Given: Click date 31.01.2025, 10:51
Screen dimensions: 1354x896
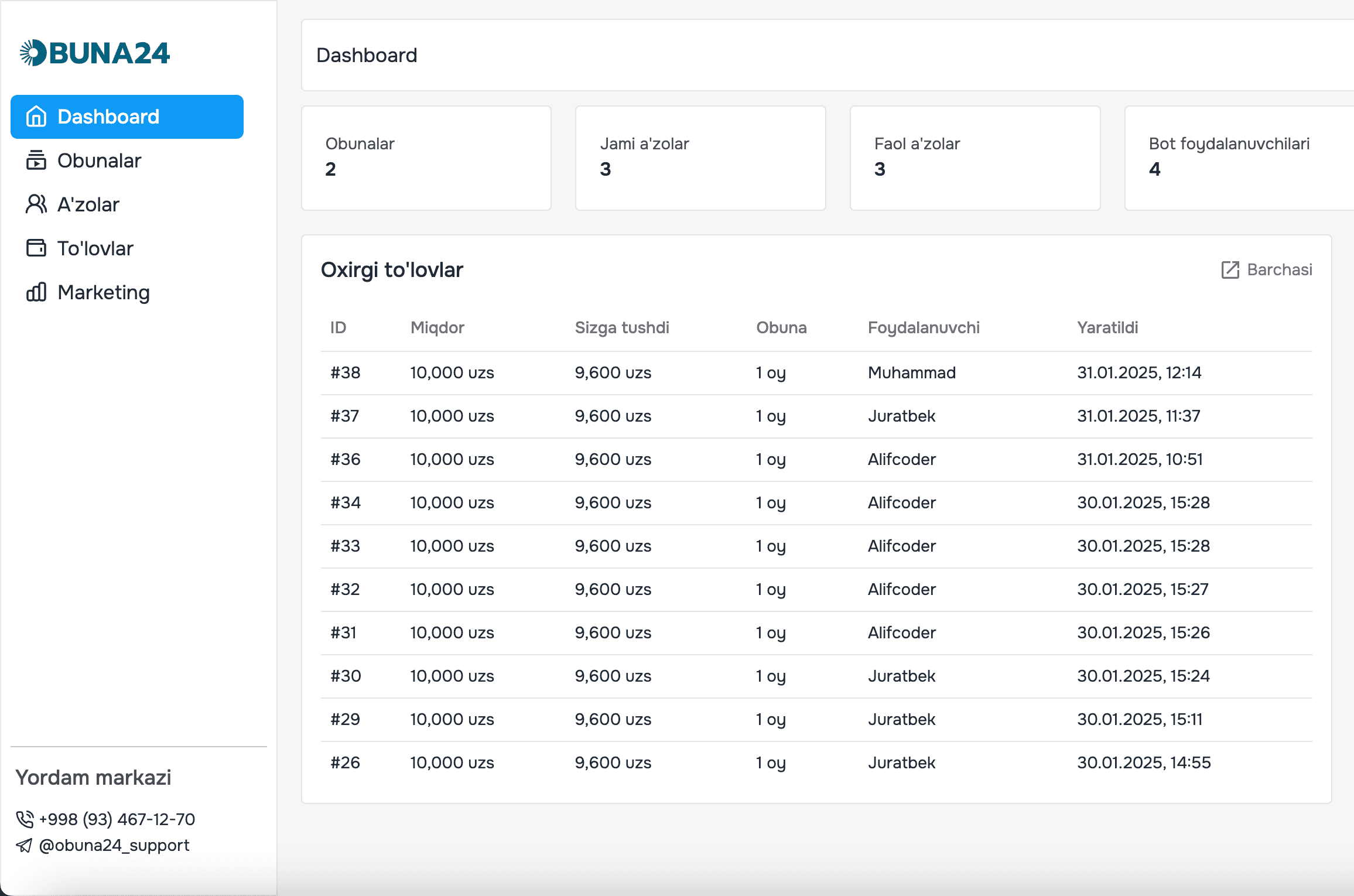Looking at the screenshot, I should [1140, 459].
